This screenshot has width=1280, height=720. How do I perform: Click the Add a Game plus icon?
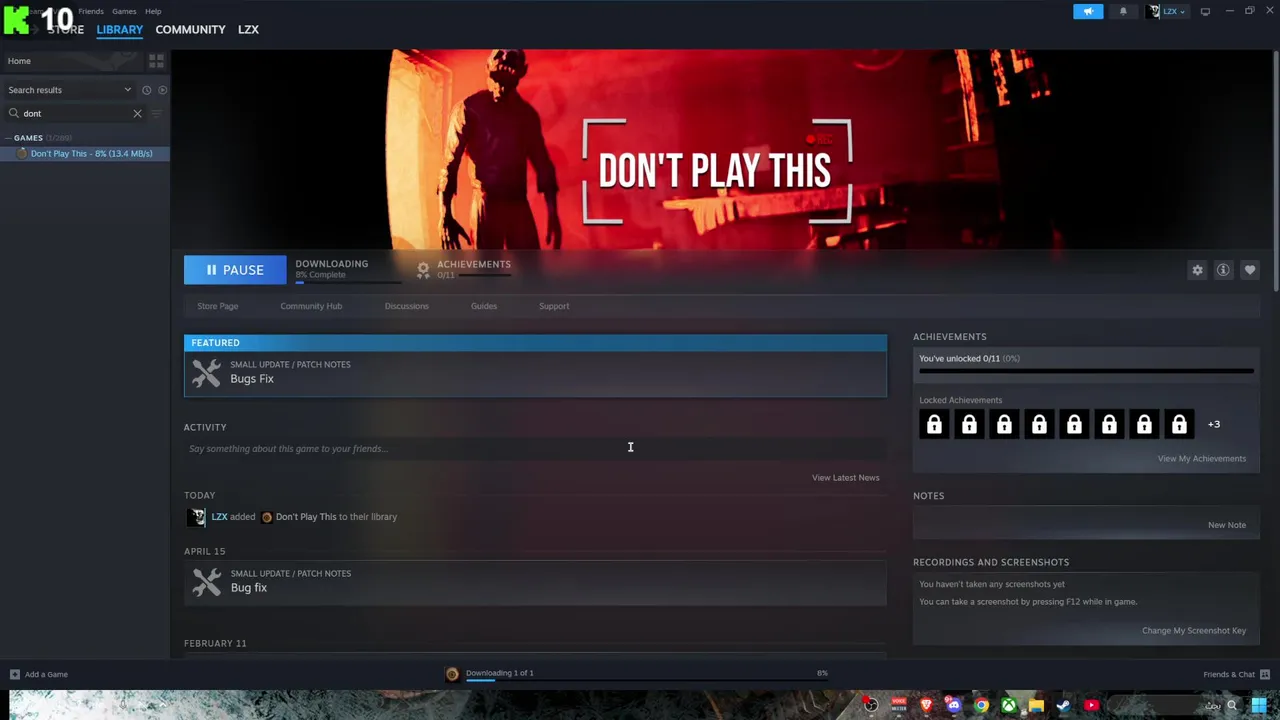tap(14, 674)
